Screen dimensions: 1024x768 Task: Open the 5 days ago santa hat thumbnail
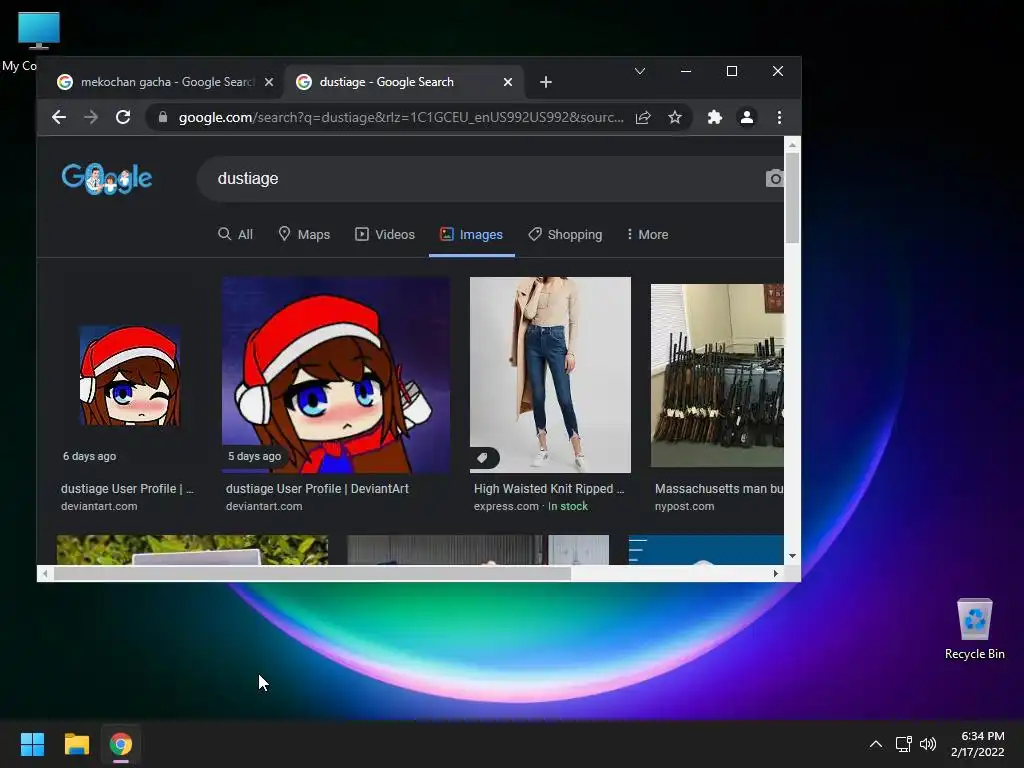[x=336, y=375]
